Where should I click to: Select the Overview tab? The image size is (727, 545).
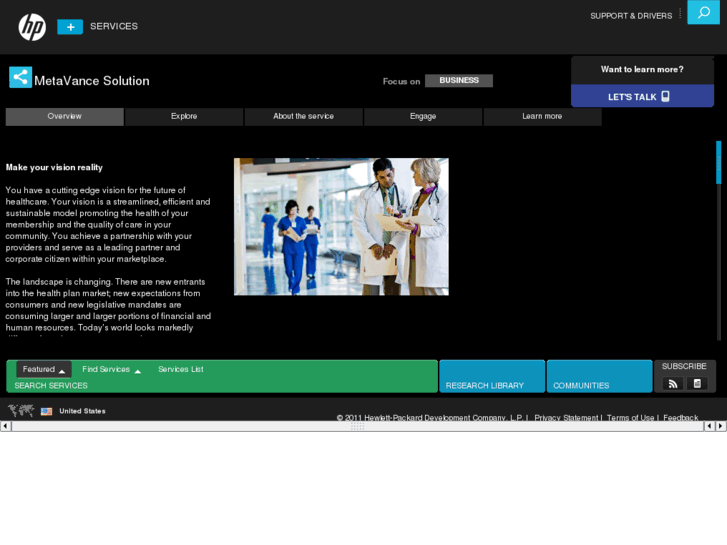click(x=64, y=116)
